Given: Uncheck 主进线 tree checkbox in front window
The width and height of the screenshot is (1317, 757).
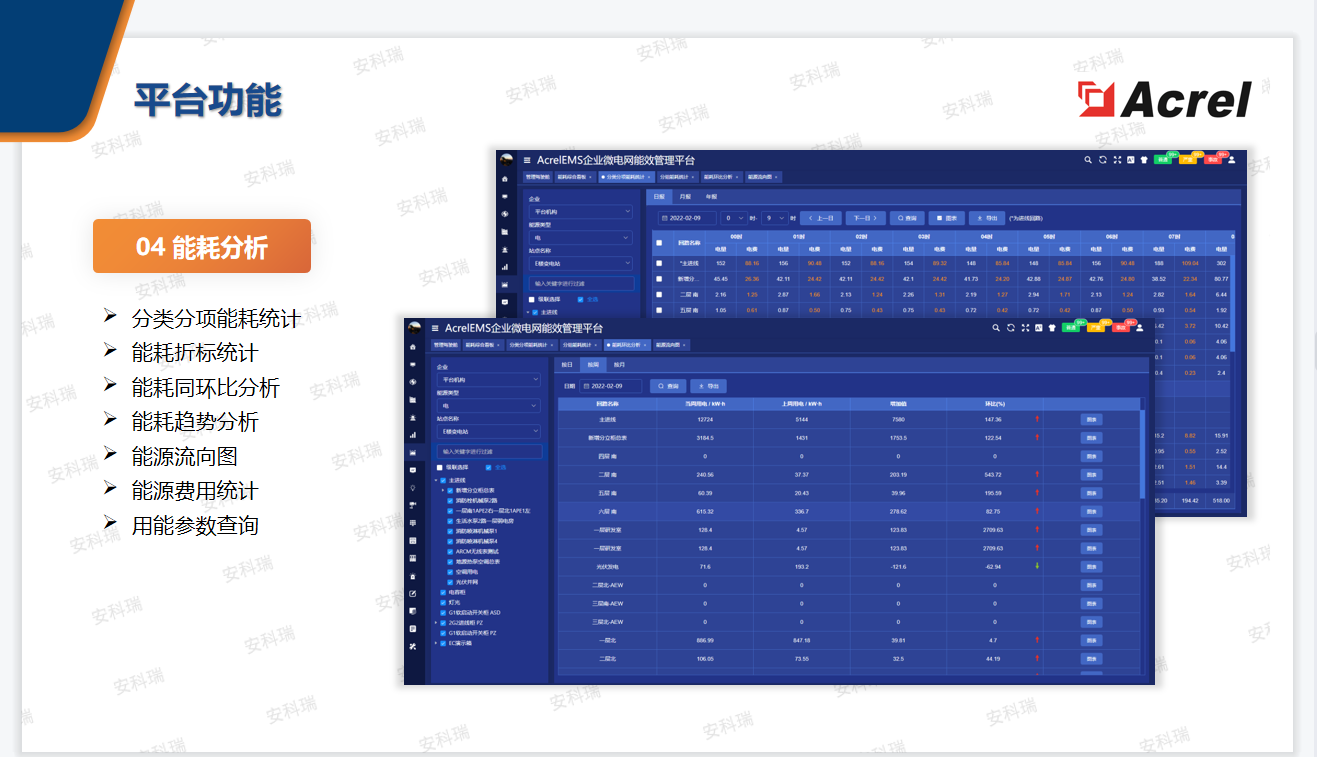Looking at the screenshot, I should point(443,480).
